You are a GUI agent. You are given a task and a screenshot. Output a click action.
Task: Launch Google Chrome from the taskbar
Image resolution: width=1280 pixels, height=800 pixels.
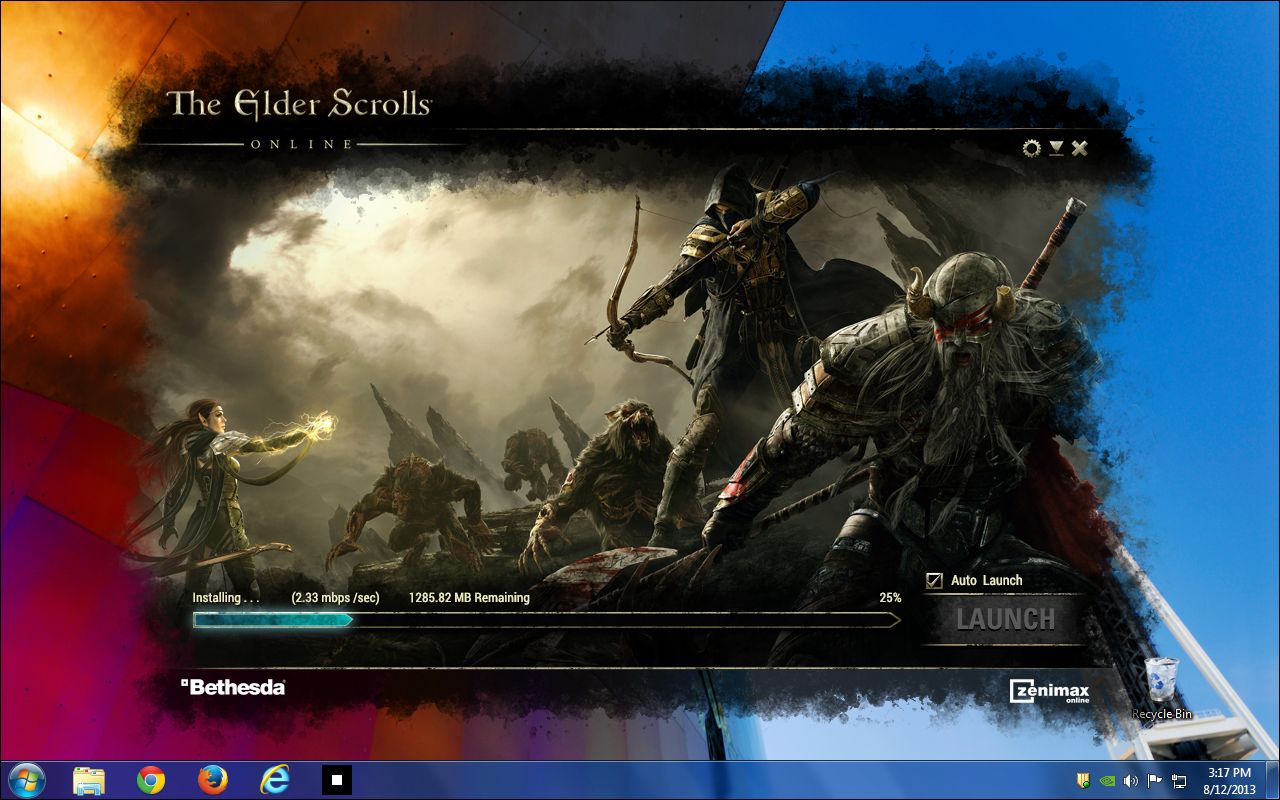coord(151,780)
